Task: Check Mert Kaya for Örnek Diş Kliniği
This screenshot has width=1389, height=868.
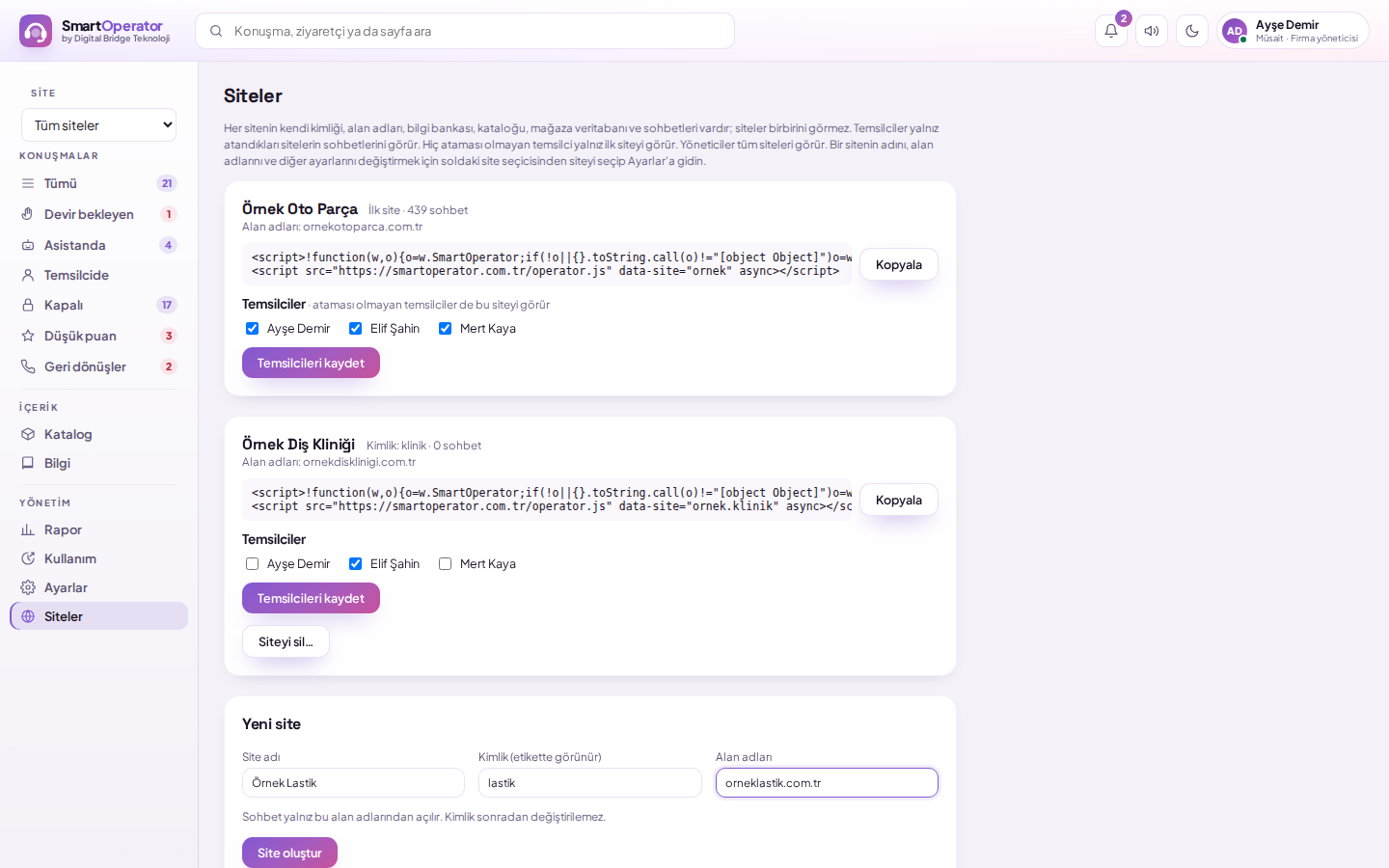Action: pos(445,564)
